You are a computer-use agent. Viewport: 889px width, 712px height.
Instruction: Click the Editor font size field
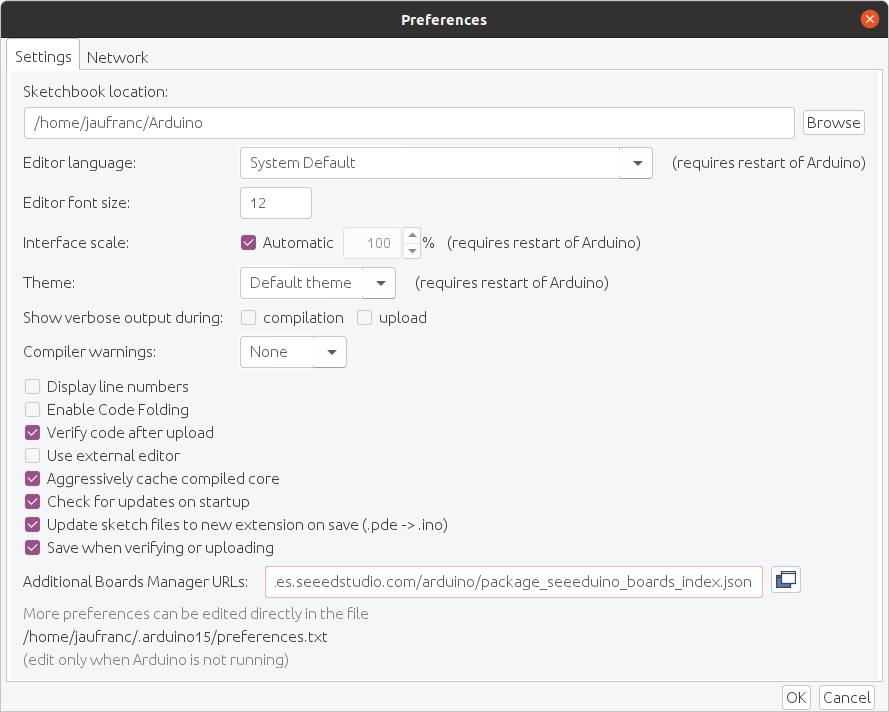(x=276, y=203)
